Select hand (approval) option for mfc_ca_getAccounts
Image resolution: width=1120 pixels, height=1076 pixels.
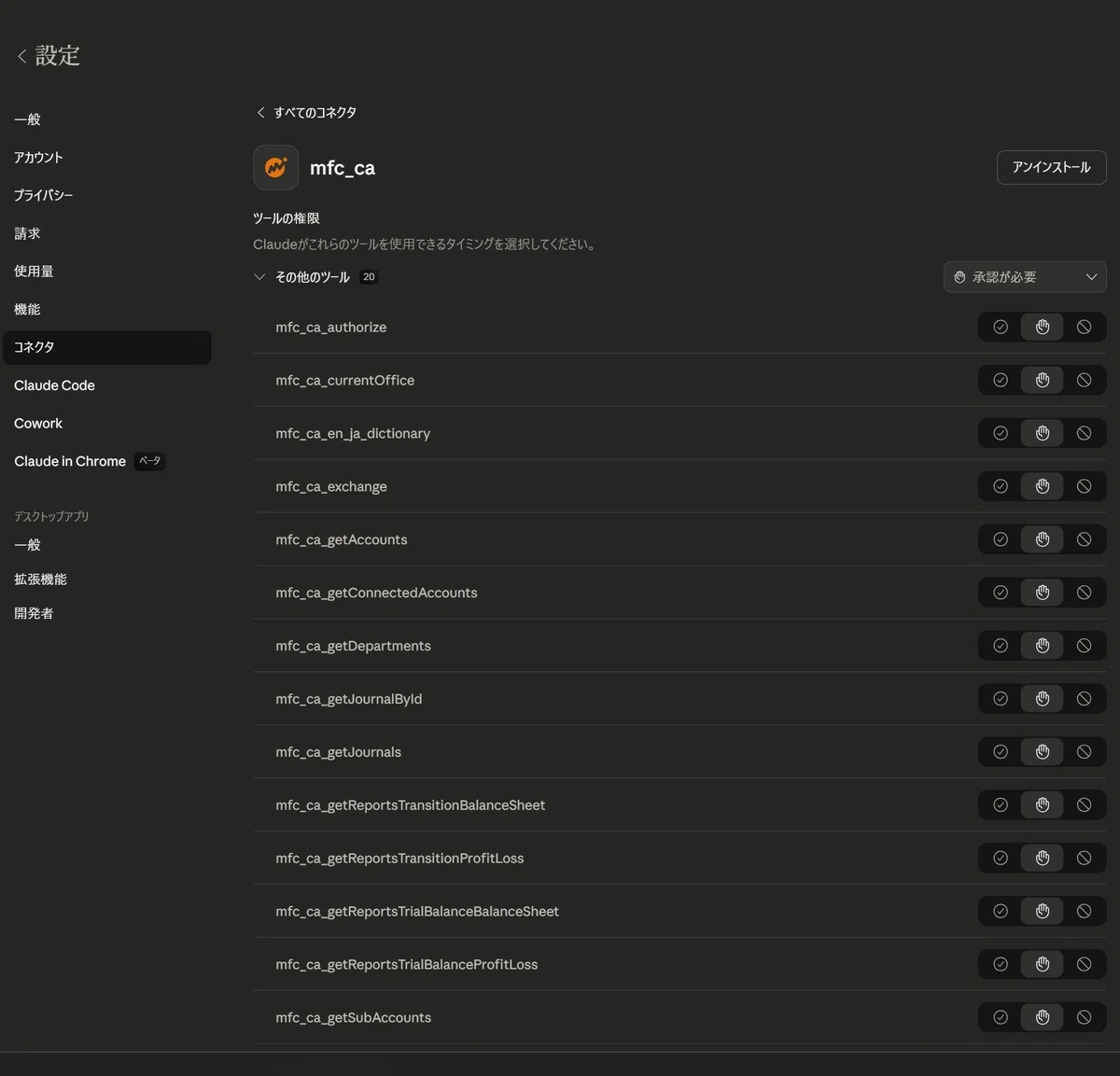coord(1043,539)
